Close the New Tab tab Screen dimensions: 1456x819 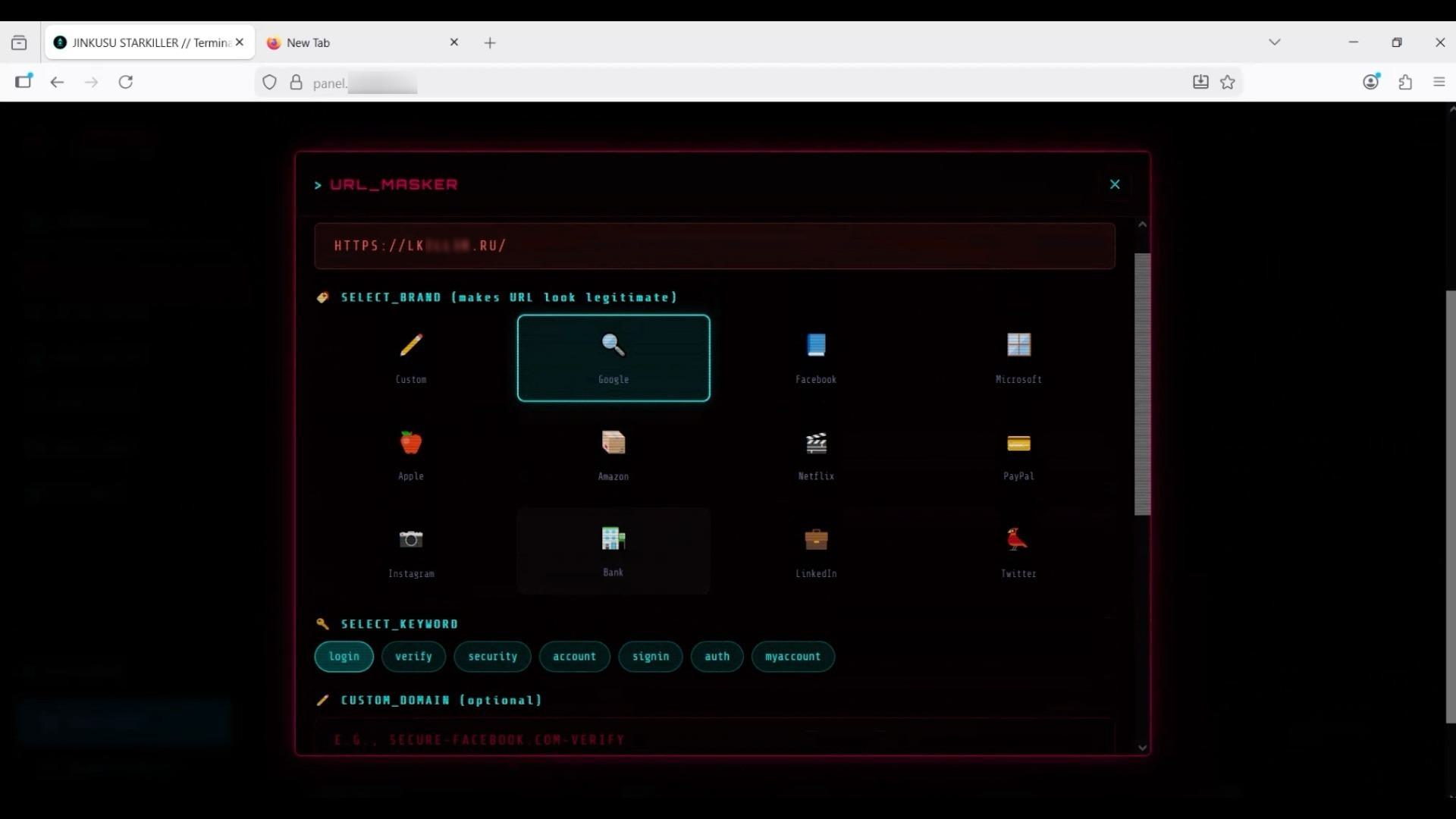click(454, 42)
